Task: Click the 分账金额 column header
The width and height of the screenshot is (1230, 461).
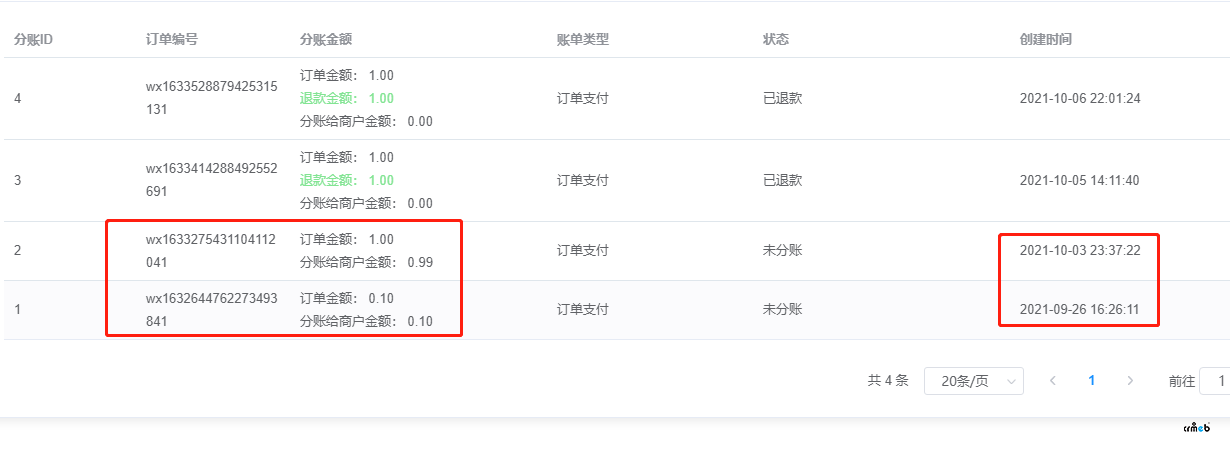Action: point(326,39)
